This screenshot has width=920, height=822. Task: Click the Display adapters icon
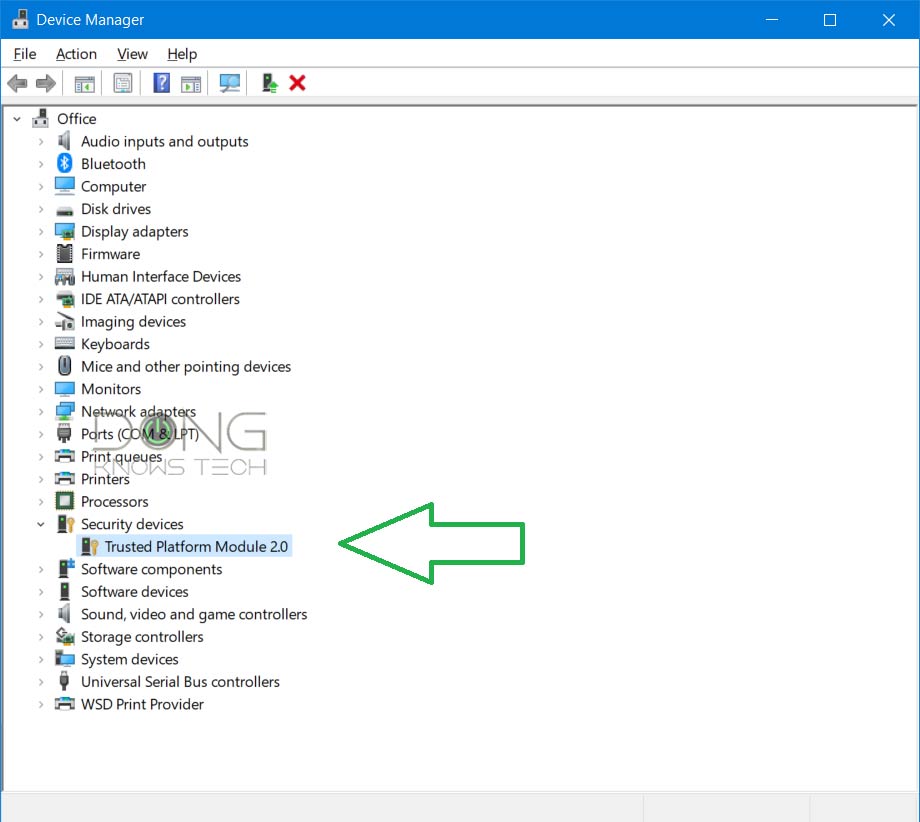point(65,231)
